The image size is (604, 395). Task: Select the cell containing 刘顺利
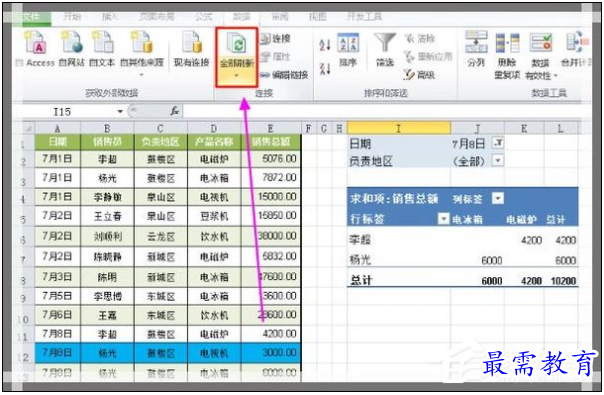click(x=107, y=236)
